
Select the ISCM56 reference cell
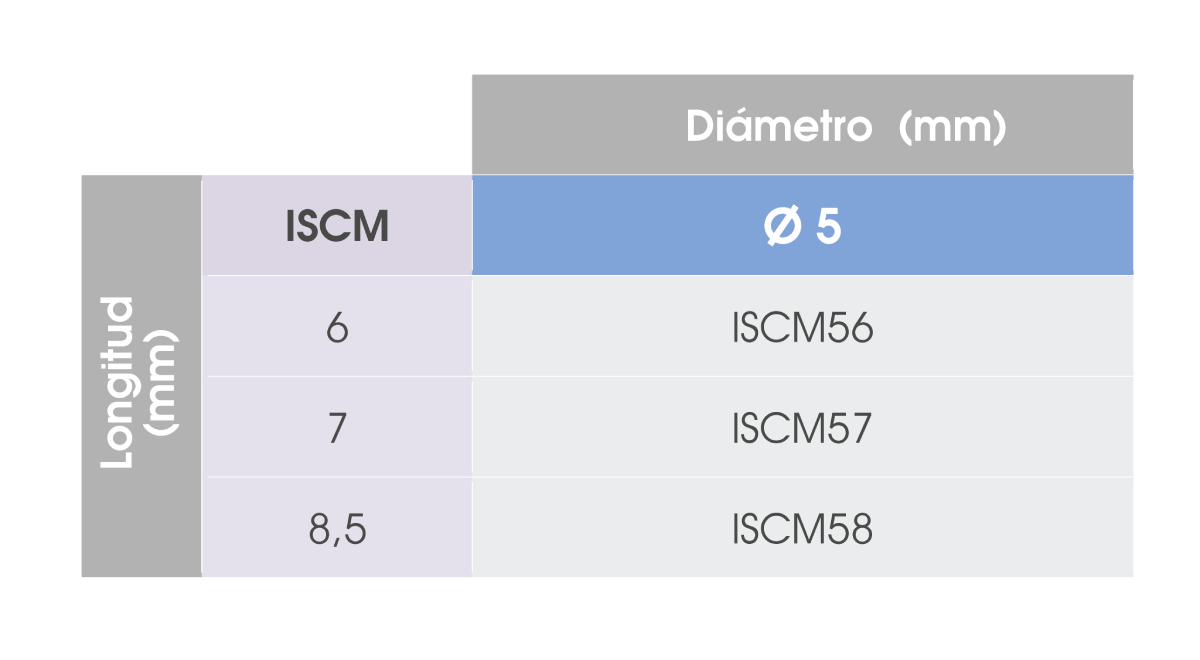click(x=802, y=328)
